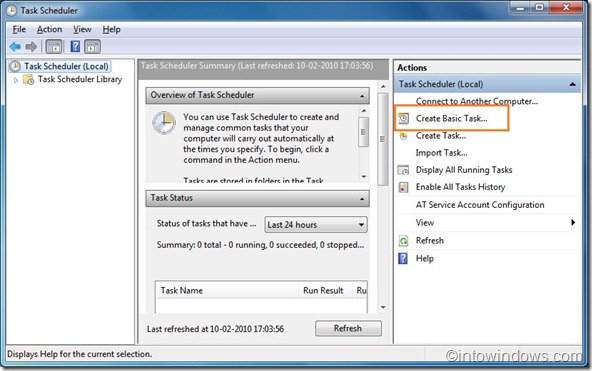This screenshot has width=592, height=371.
Task: Collapse Task Scheduler (Local) actions group
Action: (572, 84)
